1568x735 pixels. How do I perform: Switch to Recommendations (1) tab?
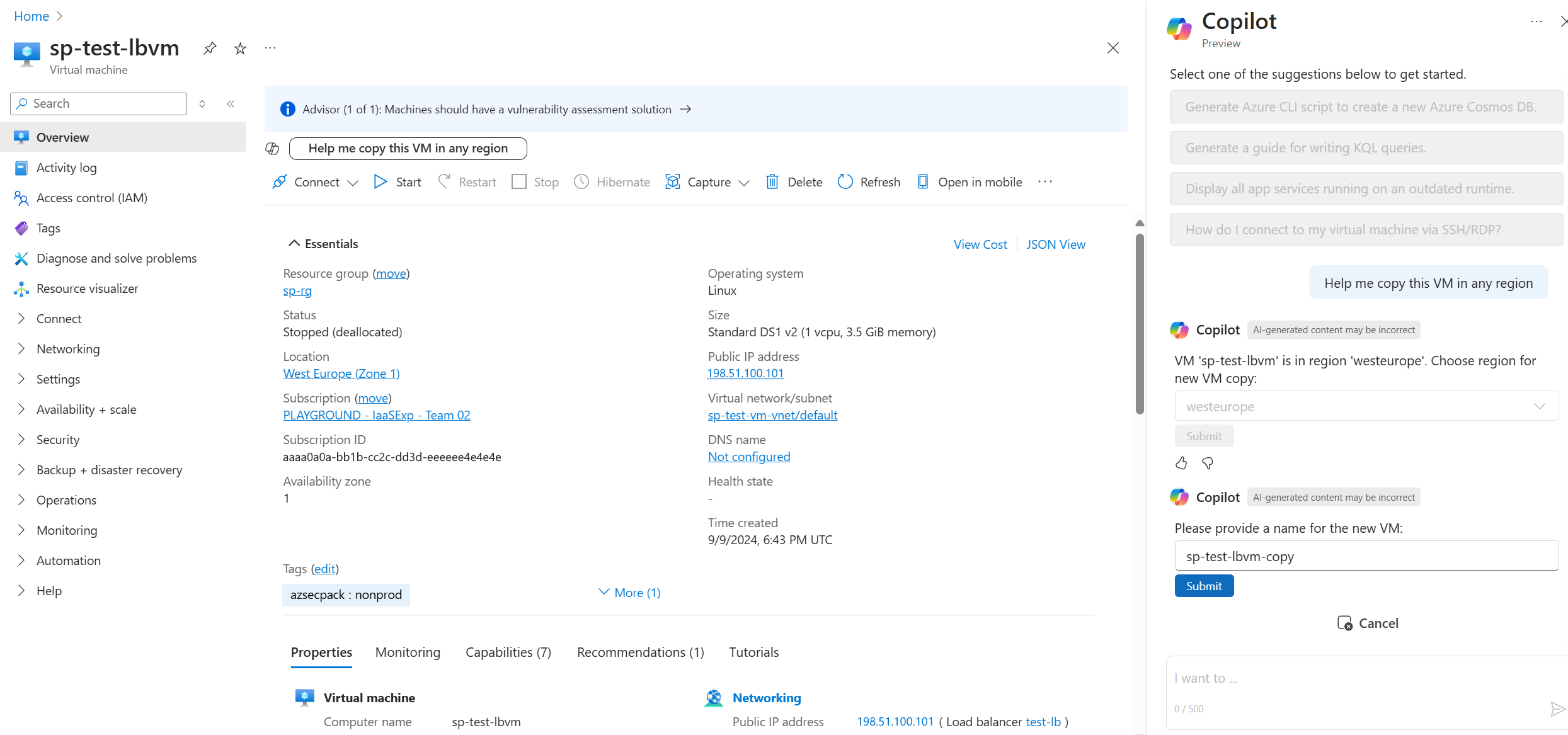tap(640, 652)
